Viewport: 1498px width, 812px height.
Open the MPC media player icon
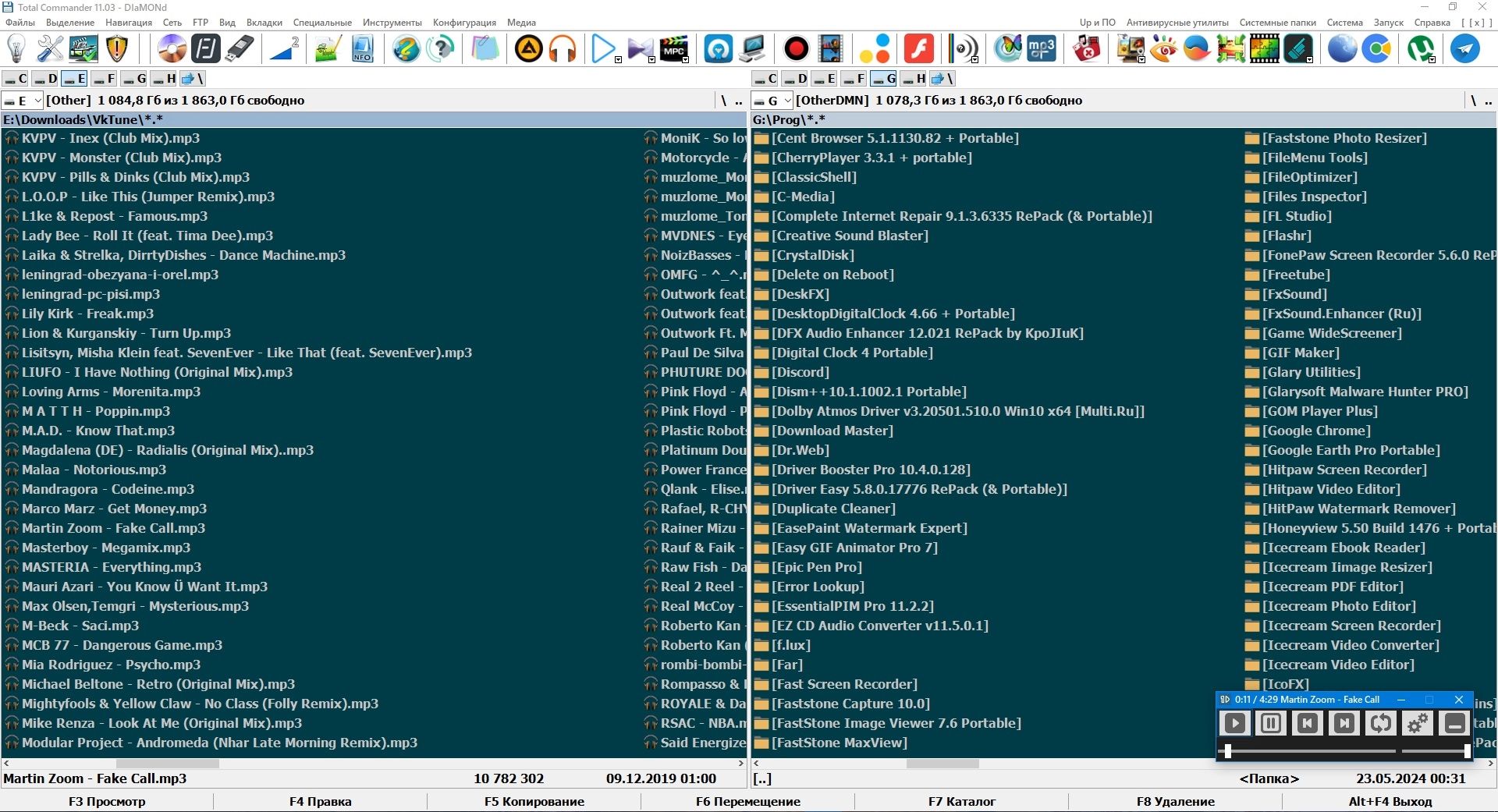674,49
